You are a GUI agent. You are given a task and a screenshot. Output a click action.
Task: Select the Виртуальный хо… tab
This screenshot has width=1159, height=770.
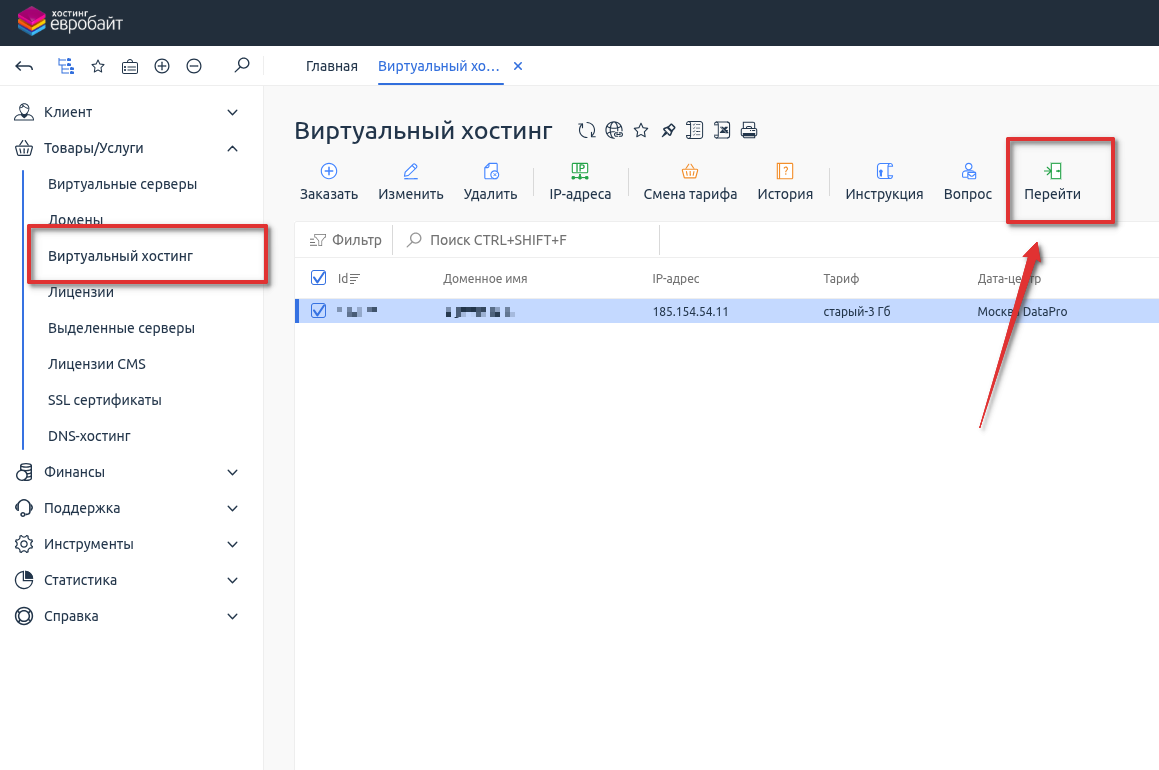tap(439, 67)
